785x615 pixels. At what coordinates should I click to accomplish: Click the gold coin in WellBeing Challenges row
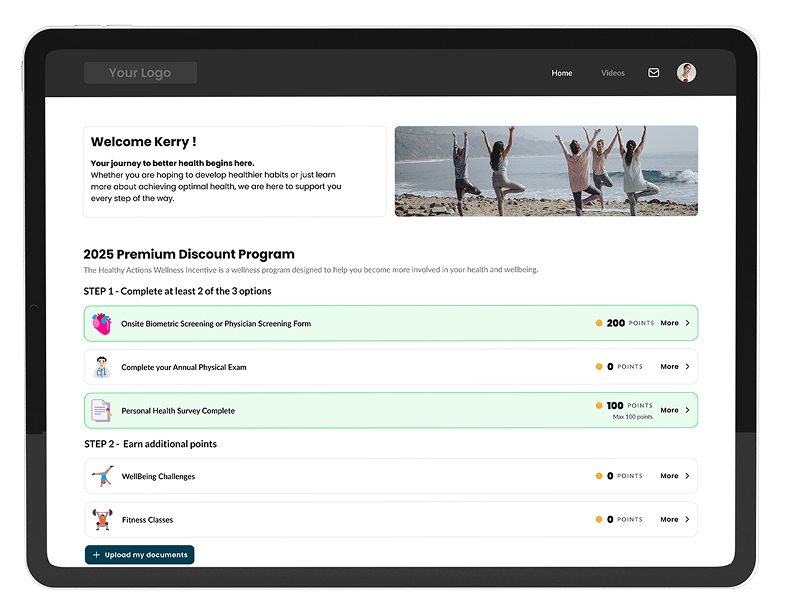(599, 476)
